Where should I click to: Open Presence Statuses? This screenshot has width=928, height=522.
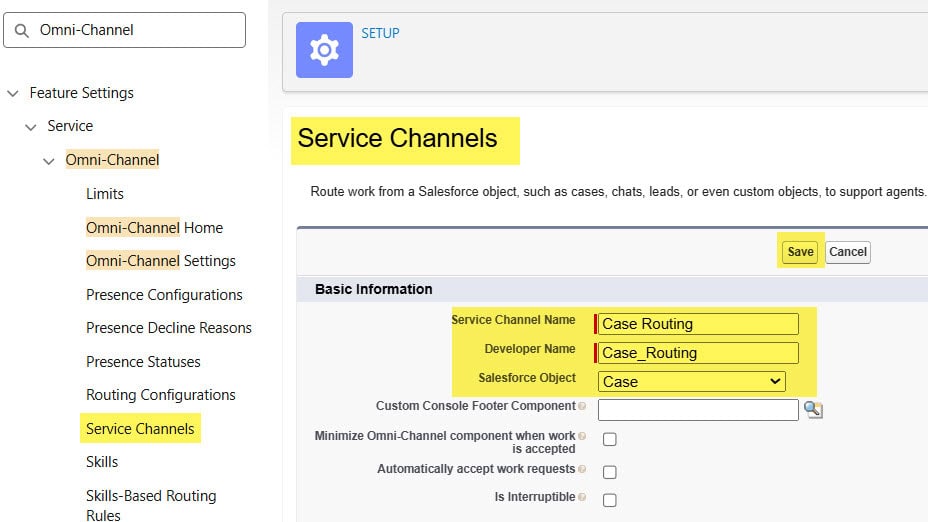(143, 362)
